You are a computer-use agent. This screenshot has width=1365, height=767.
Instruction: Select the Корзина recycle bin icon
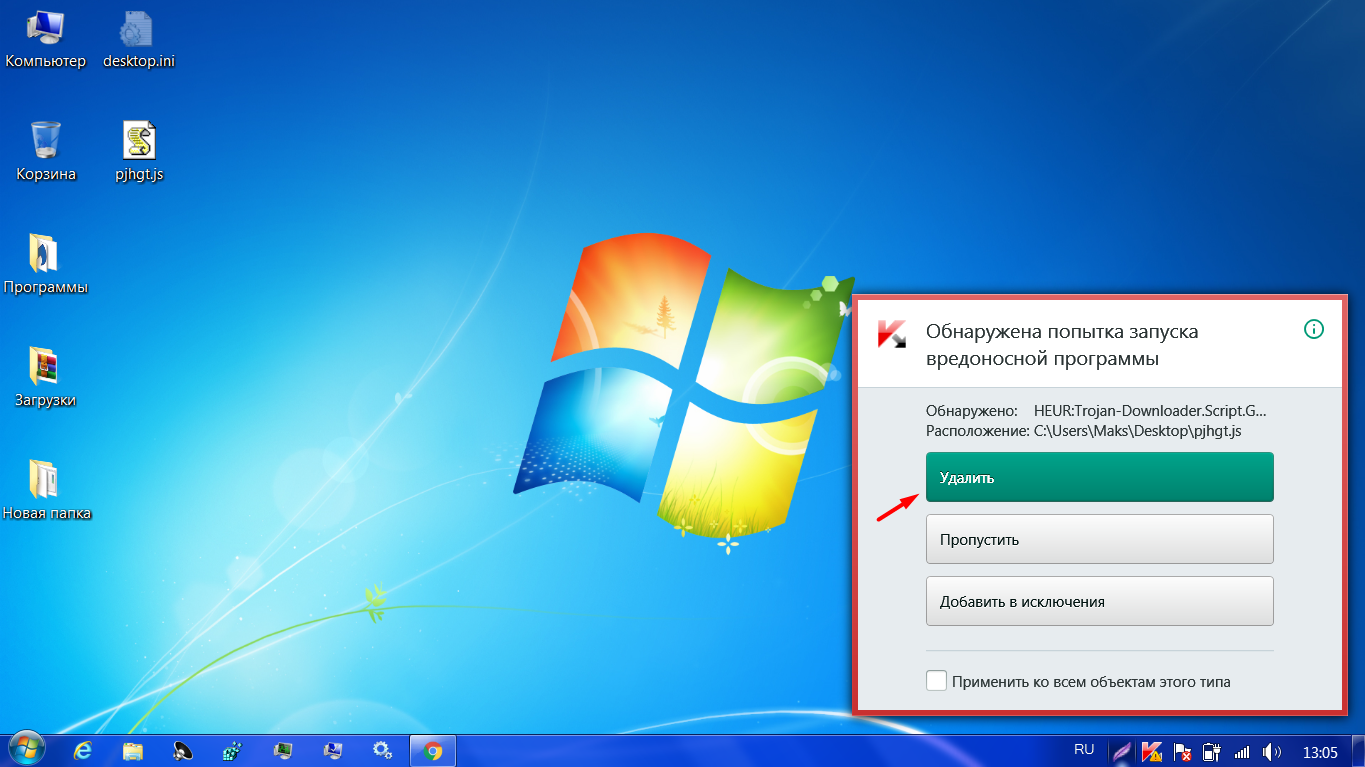(46, 152)
